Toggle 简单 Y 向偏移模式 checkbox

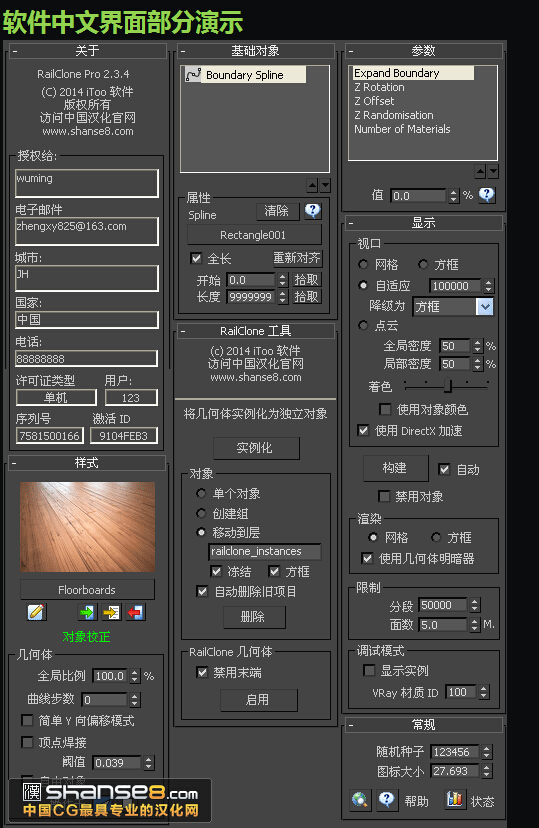(x=27, y=720)
